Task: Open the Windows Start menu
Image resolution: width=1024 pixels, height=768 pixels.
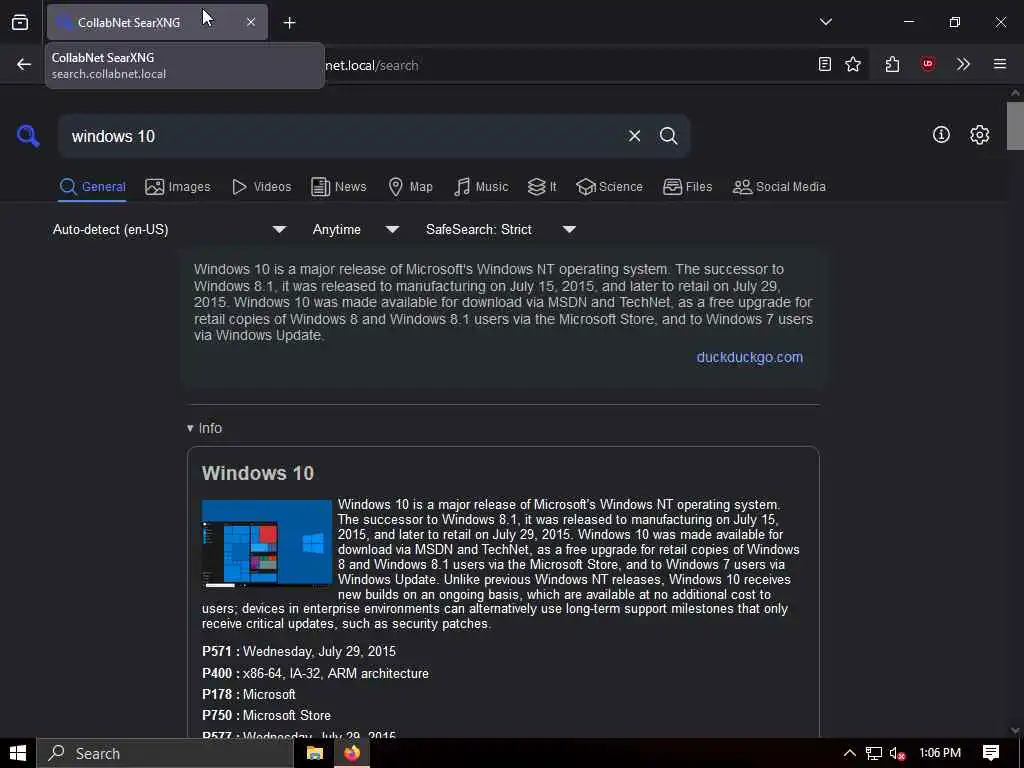Action: pos(18,753)
